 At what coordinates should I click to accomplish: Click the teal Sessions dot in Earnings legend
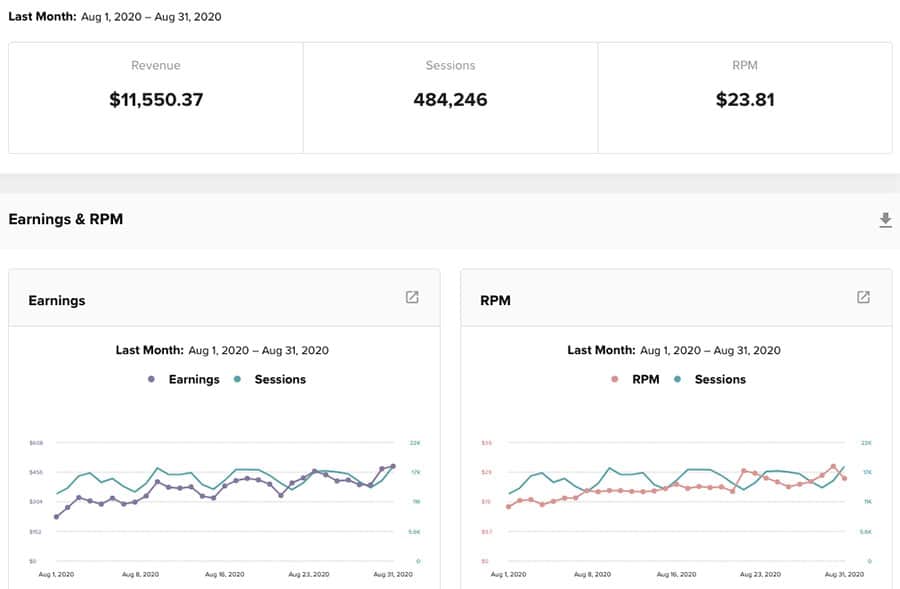click(x=238, y=379)
